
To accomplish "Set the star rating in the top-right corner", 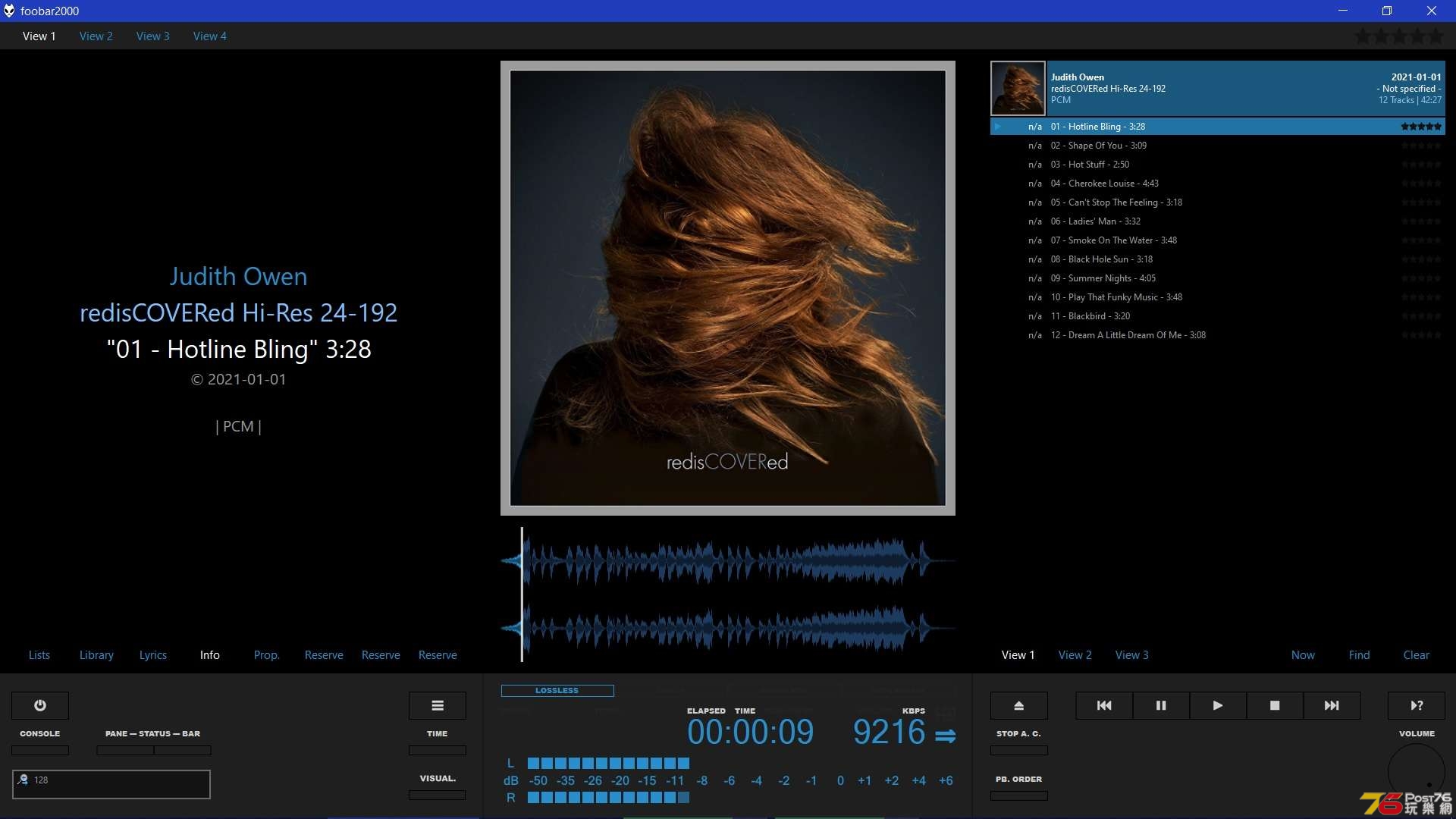I will pyautogui.click(x=1399, y=36).
